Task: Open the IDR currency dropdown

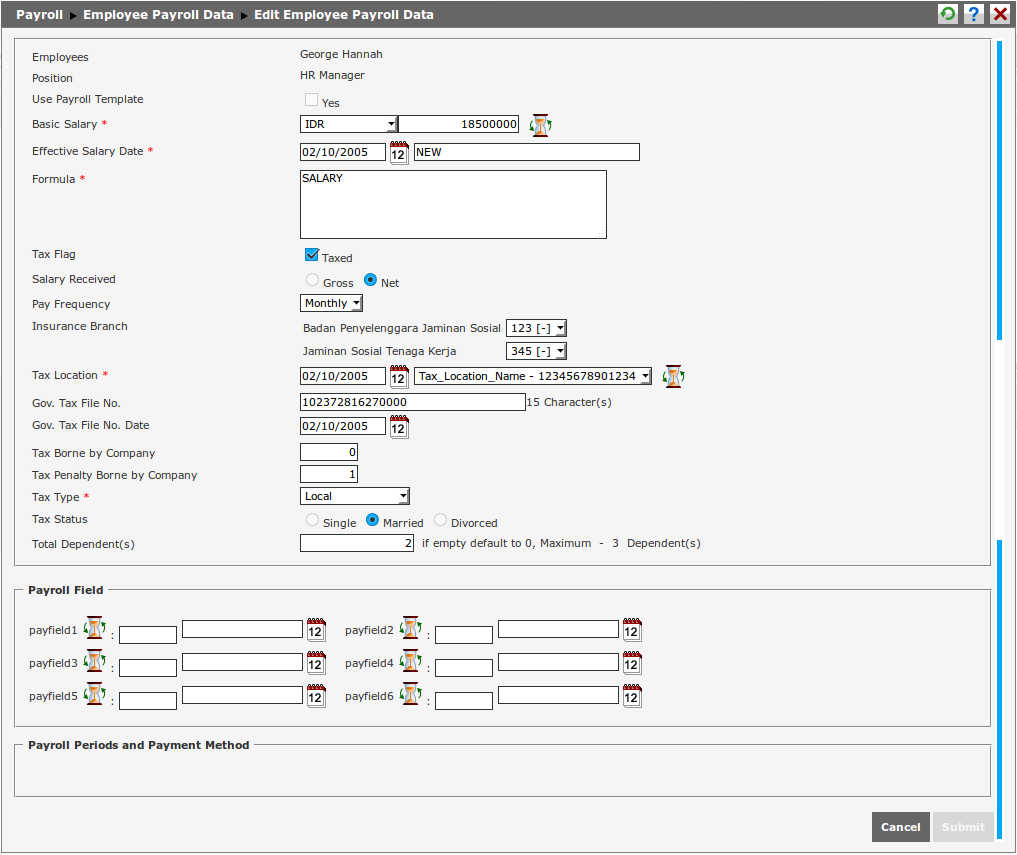Action: pyautogui.click(x=349, y=124)
